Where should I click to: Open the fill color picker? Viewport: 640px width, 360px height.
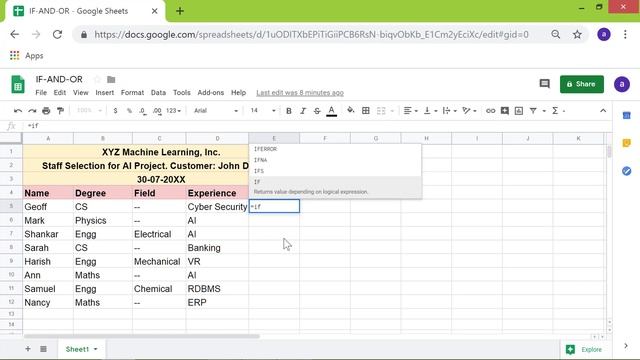click(351, 111)
